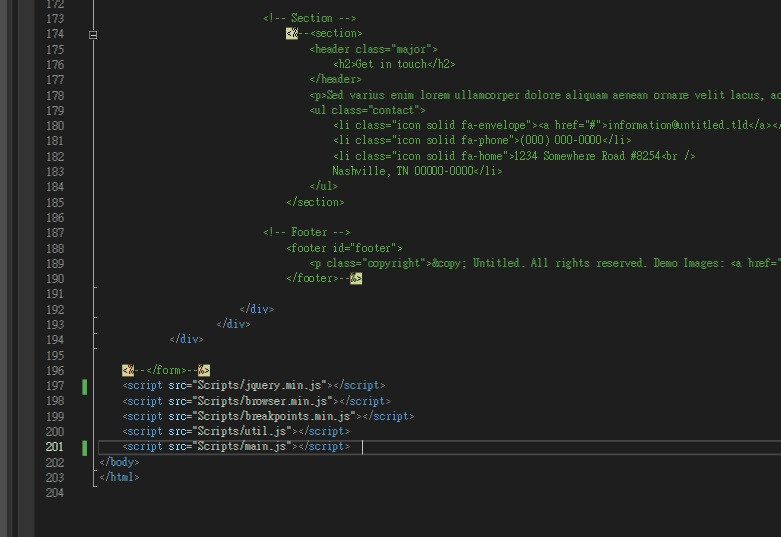Click the closing '</html>' tag

point(120,477)
